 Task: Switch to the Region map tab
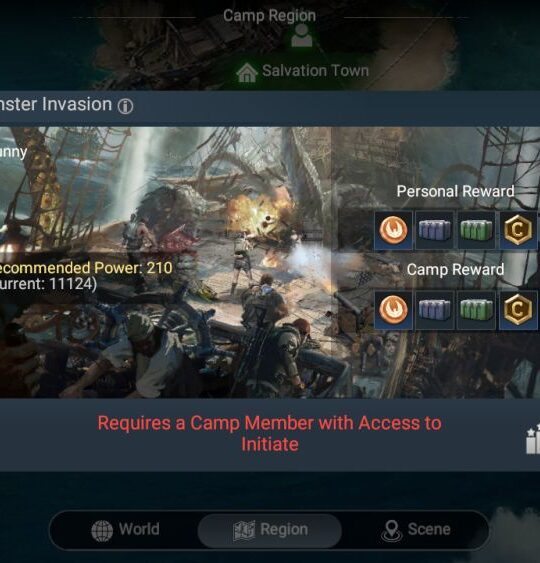(x=270, y=530)
